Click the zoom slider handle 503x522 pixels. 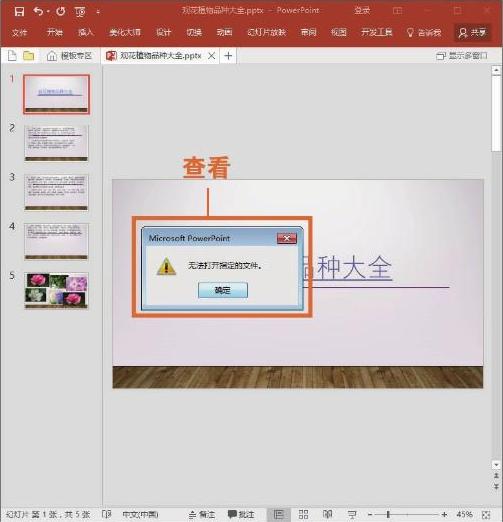(x=388, y=515)
